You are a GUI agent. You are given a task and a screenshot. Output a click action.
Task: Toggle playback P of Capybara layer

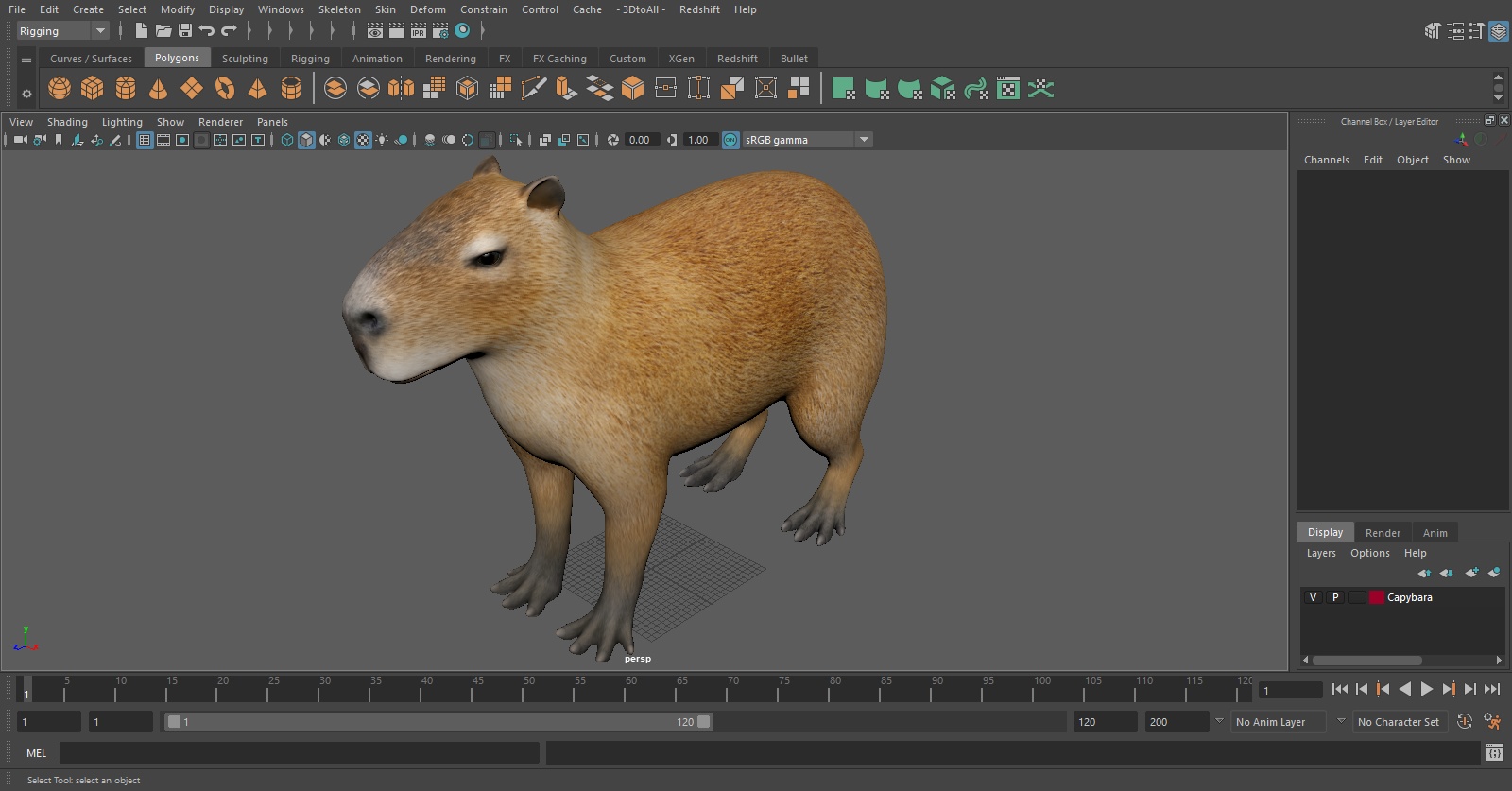point(1335,597)
